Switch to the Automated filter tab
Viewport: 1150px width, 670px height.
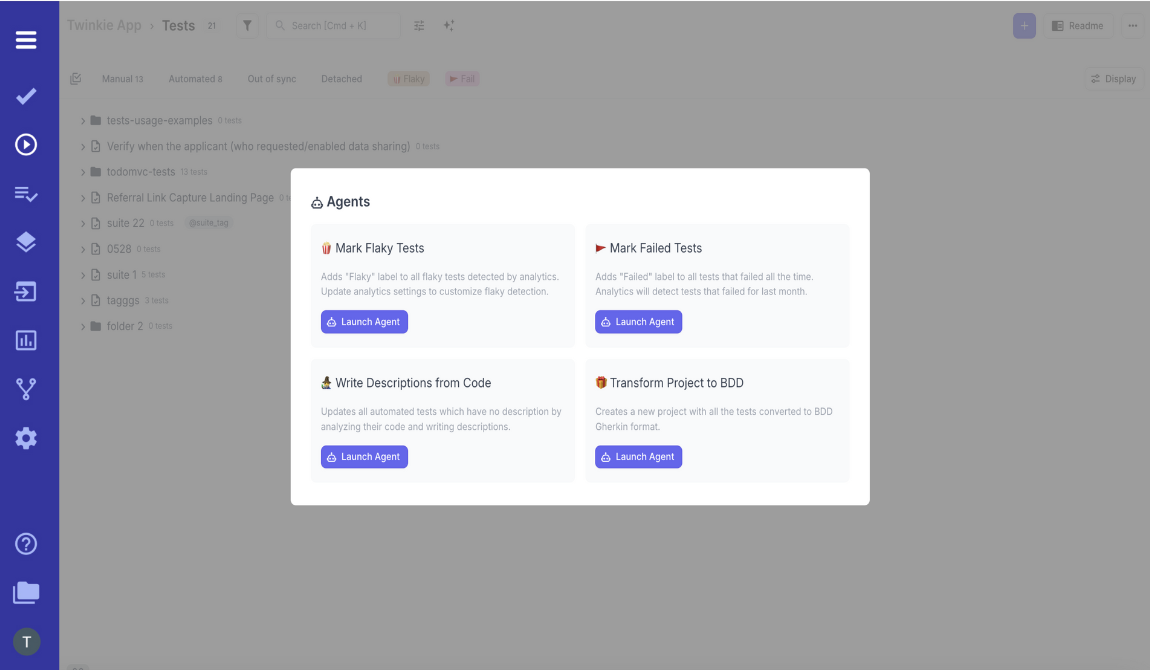click(x=195, y=78)
